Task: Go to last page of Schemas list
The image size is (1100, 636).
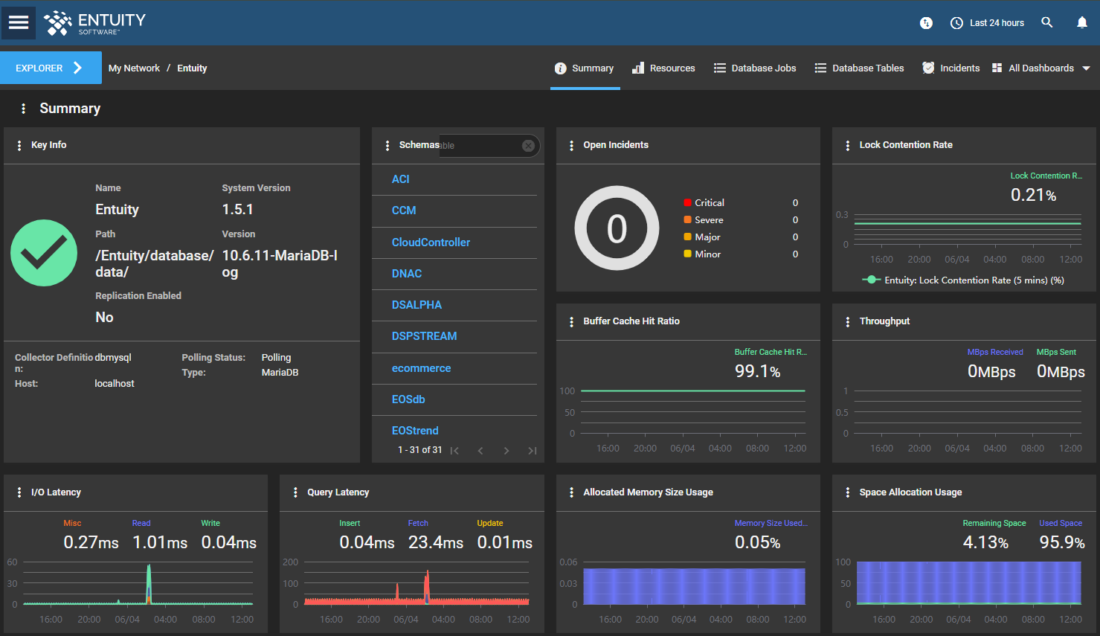Action: click(532, 450)
